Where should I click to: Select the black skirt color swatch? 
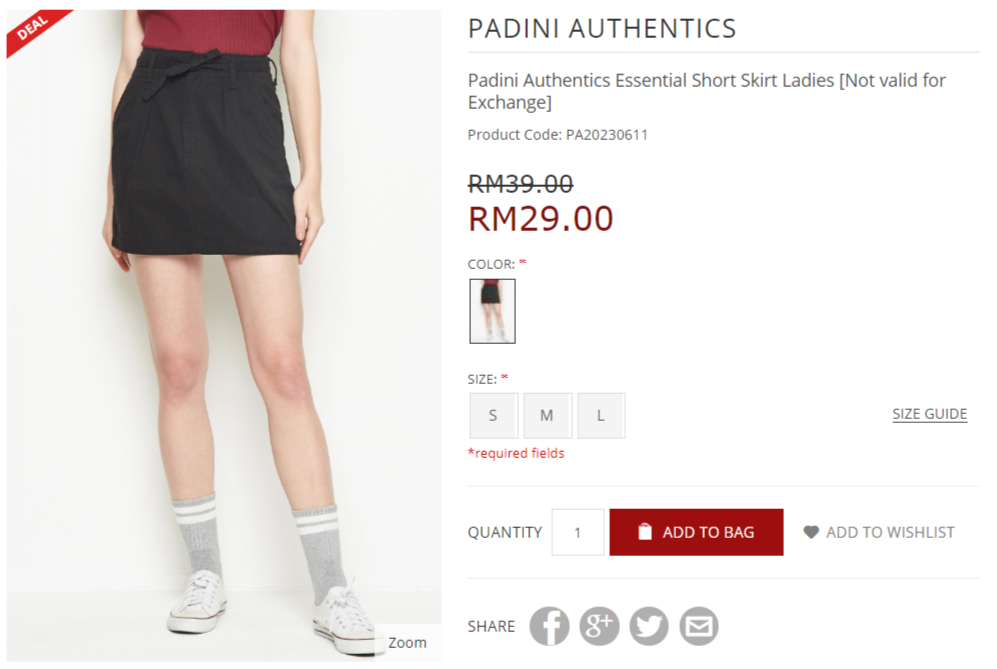492,311
